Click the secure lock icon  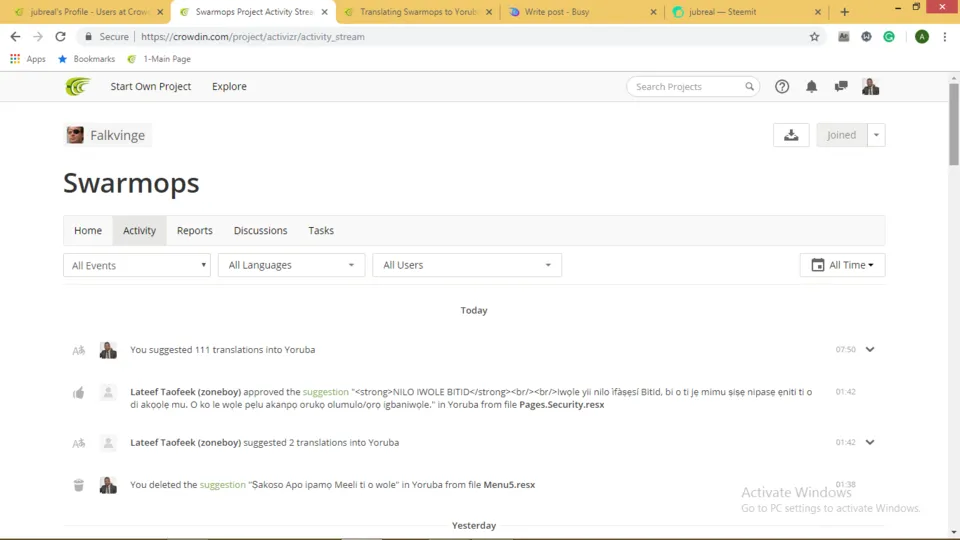click(x=88, y=37)
